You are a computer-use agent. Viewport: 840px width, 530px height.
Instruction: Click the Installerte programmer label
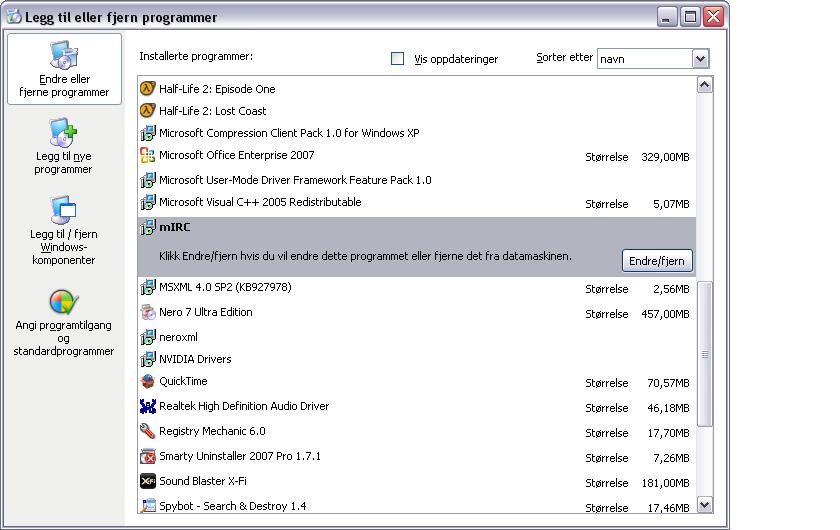click(x=196, y=56)
